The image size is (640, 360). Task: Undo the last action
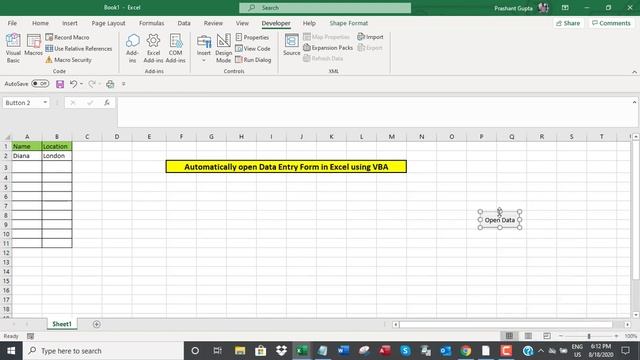coord(73,84)
